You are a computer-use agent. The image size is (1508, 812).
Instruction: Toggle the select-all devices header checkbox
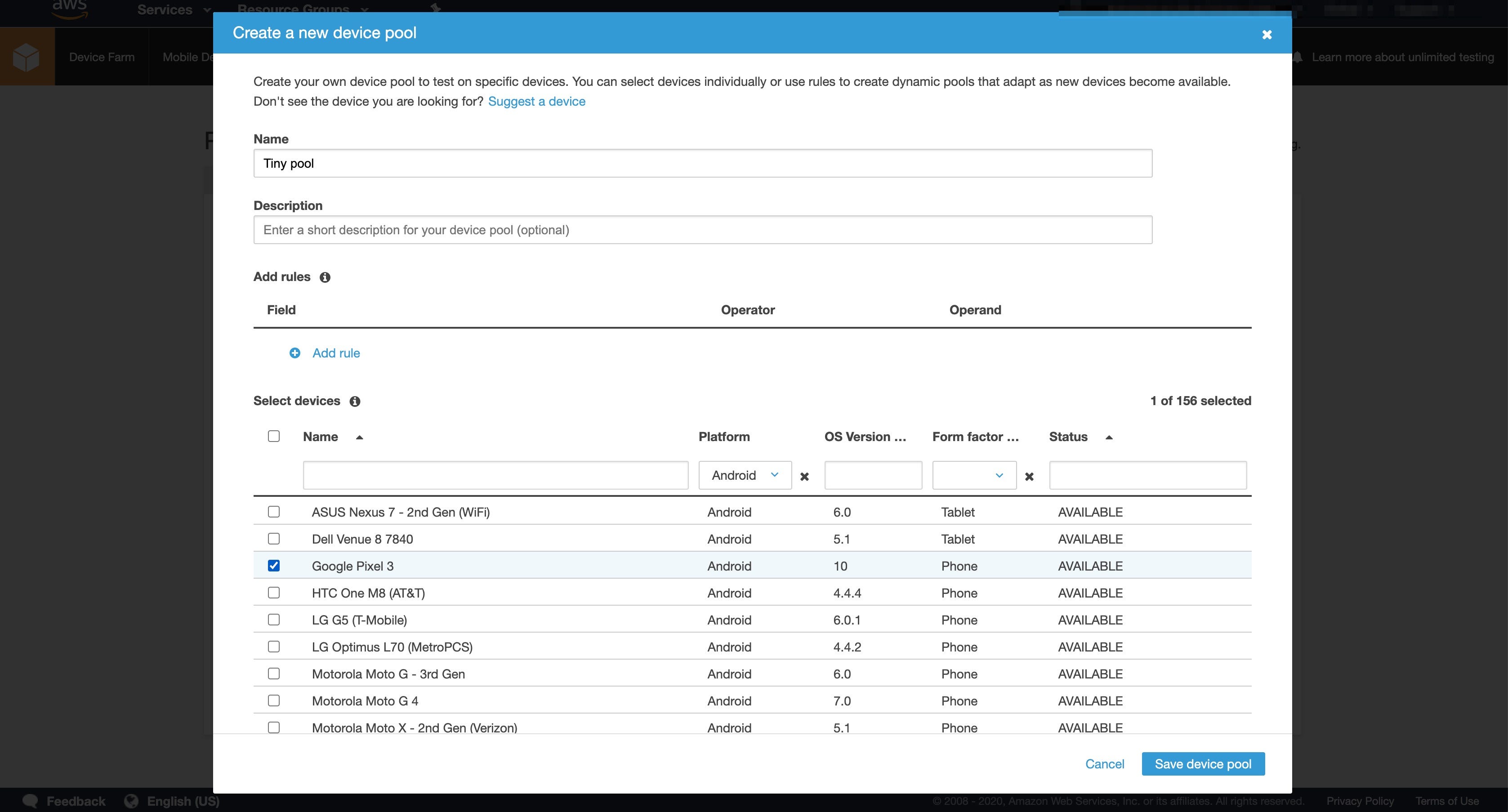(x=273, y=436)
